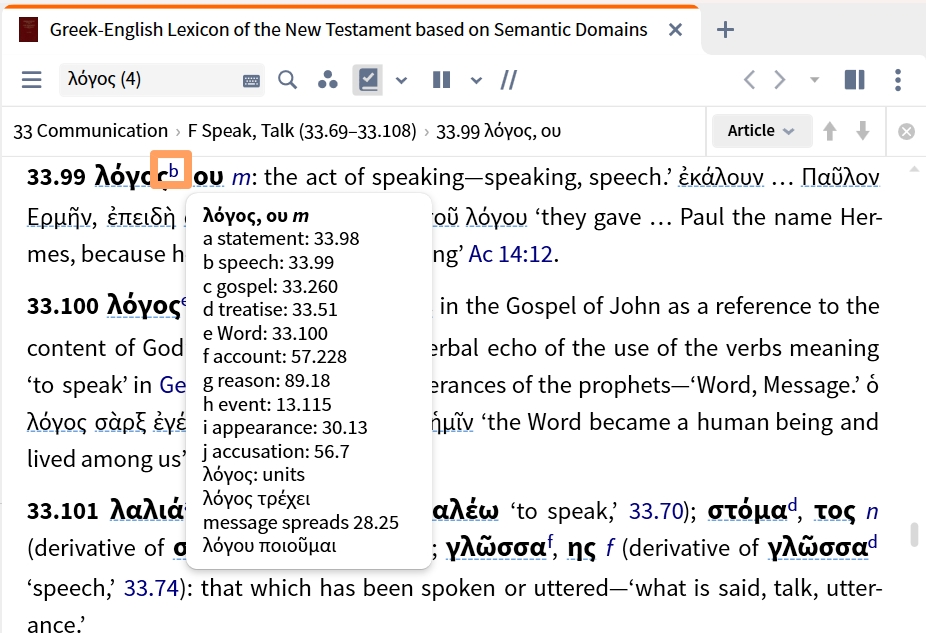This screenshot has width=926, height=633.
Task: Click the bold headword γλῶσσα after semicolon
Action: (x=495, y=549)
